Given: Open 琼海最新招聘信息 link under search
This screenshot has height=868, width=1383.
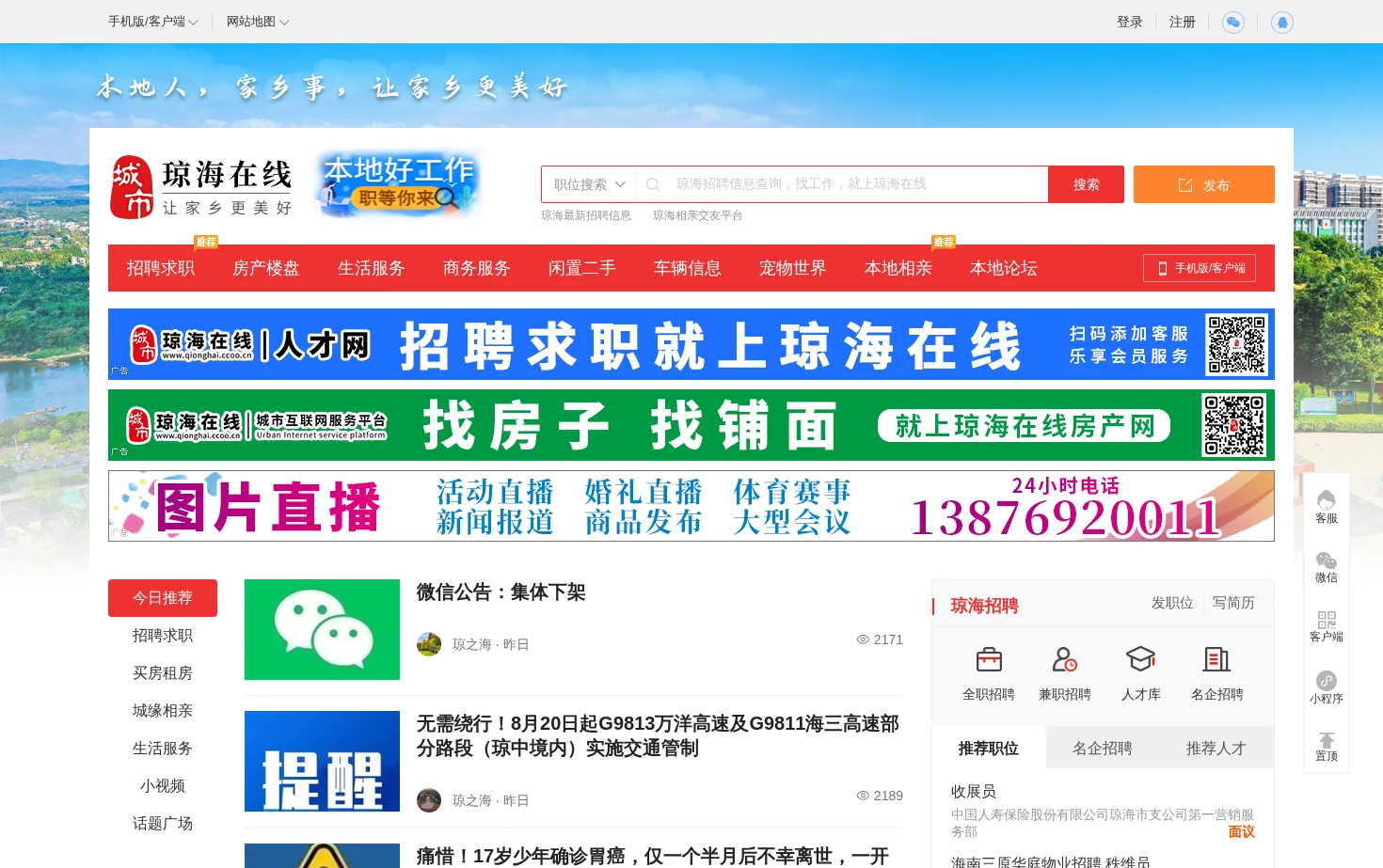Looking at the screenshot, I should 586,215.
